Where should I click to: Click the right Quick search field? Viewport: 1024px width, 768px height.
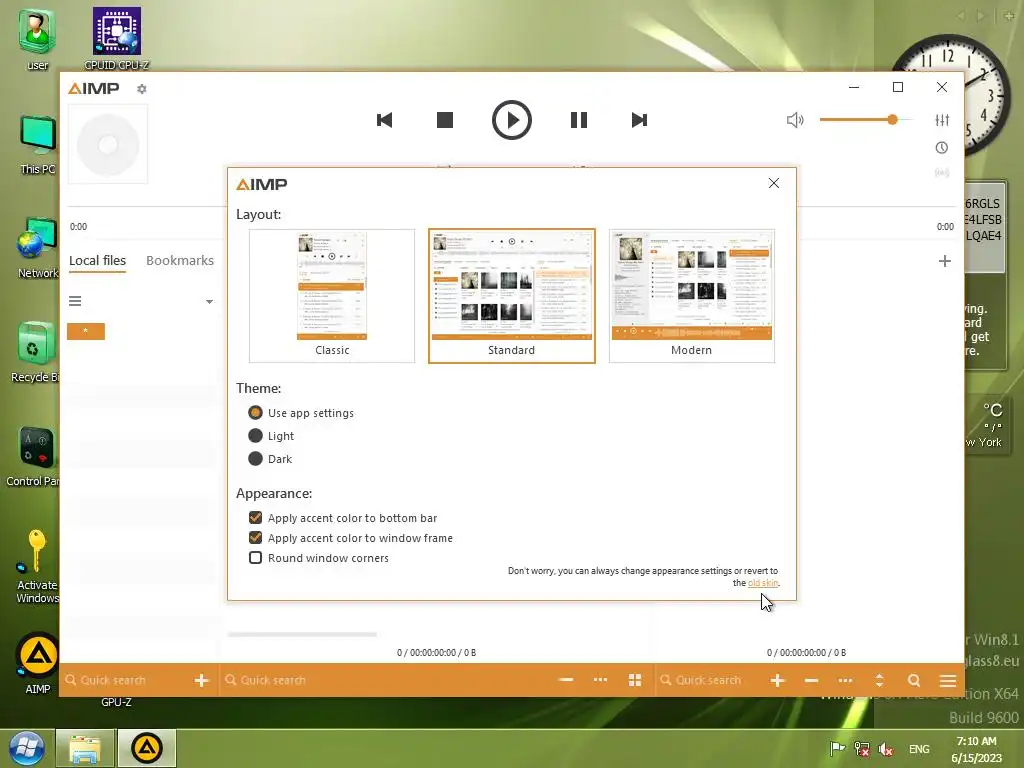[x=709, y=680]
